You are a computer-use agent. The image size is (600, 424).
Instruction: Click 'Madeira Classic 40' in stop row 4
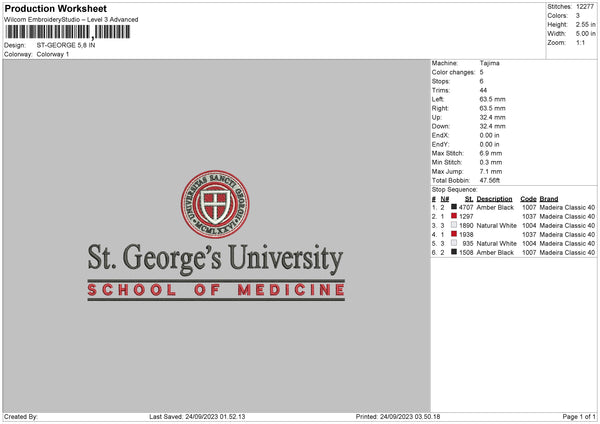tap(567, 235)
